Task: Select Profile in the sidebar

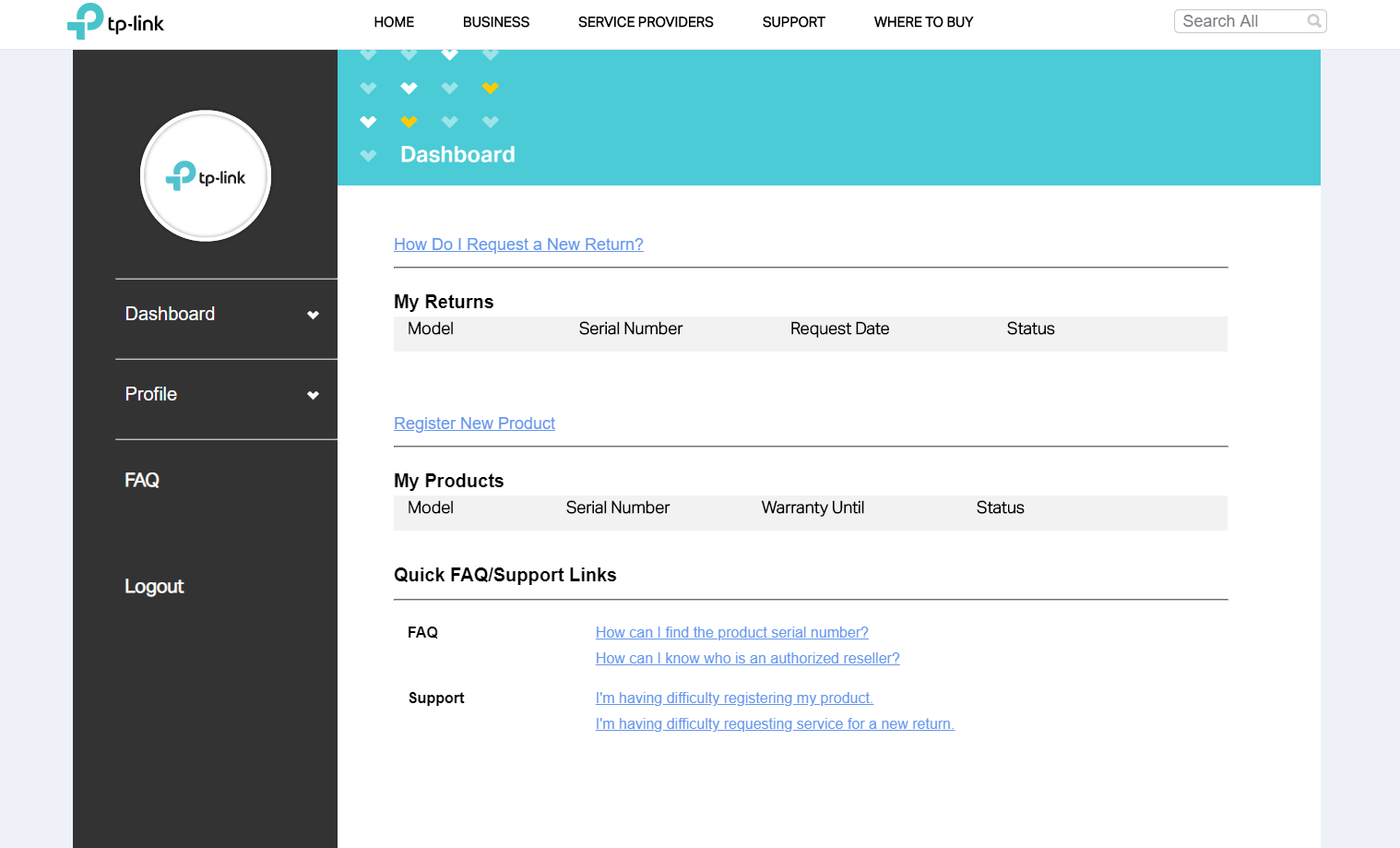Action: 151,394
